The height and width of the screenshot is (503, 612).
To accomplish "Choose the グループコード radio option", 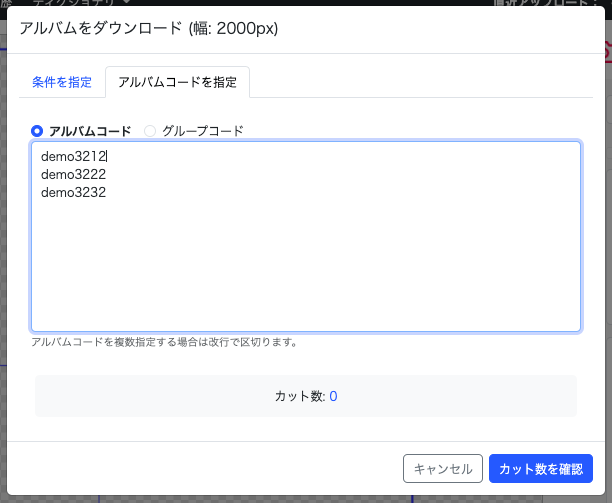I will [x=151, y=130].
